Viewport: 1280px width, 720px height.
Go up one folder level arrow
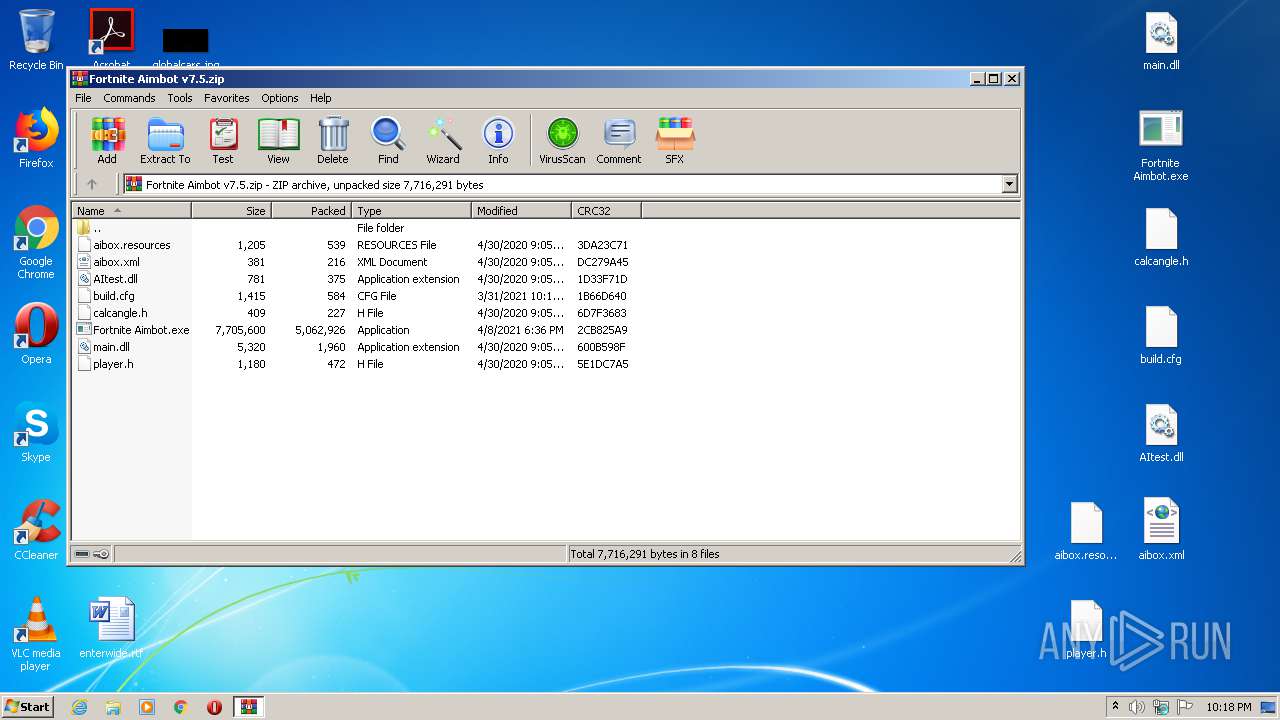[x=92, y=184]
